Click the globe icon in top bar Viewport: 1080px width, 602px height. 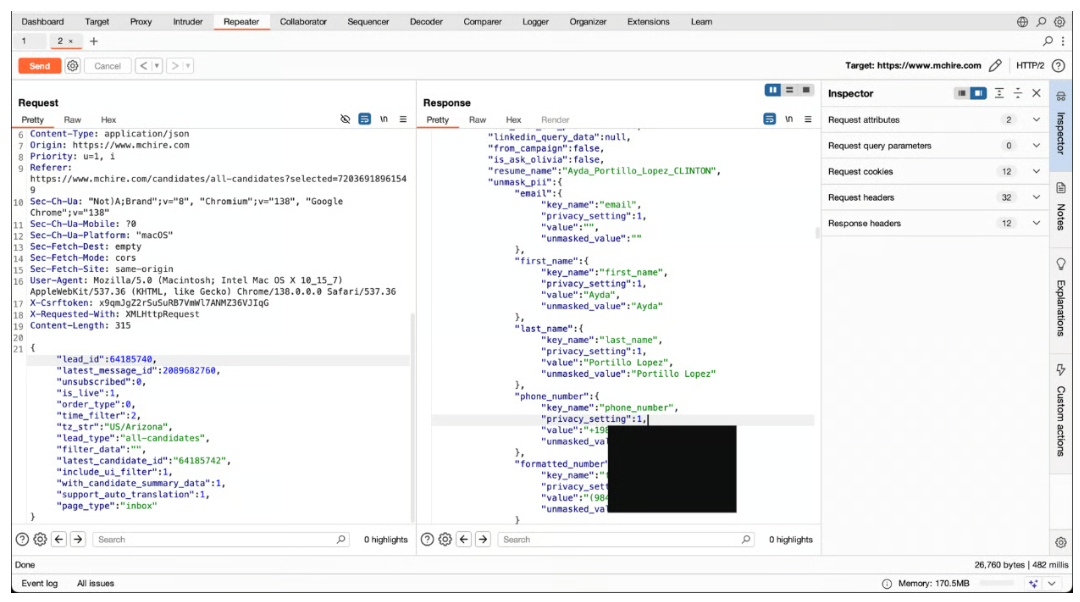point(1022,21)
